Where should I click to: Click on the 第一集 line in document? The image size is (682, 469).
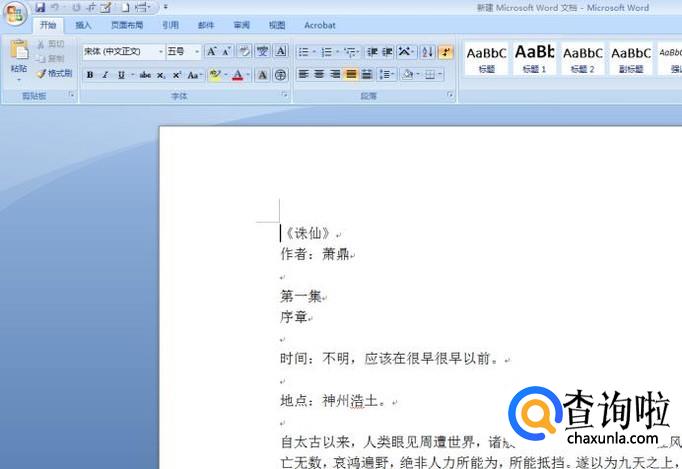pyautogui.click(x=300, y=296)
